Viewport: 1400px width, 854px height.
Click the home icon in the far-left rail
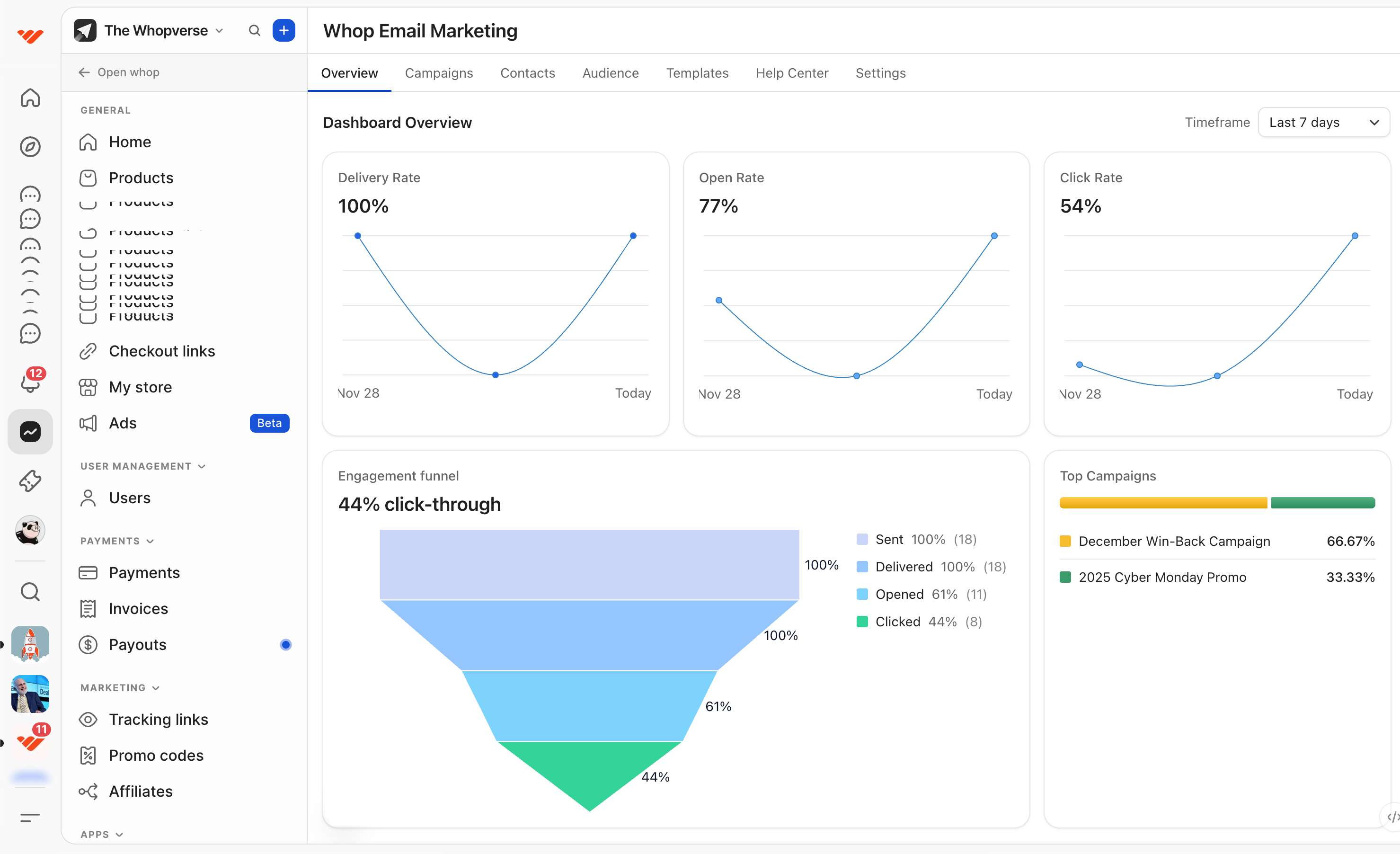coord(30,98)
